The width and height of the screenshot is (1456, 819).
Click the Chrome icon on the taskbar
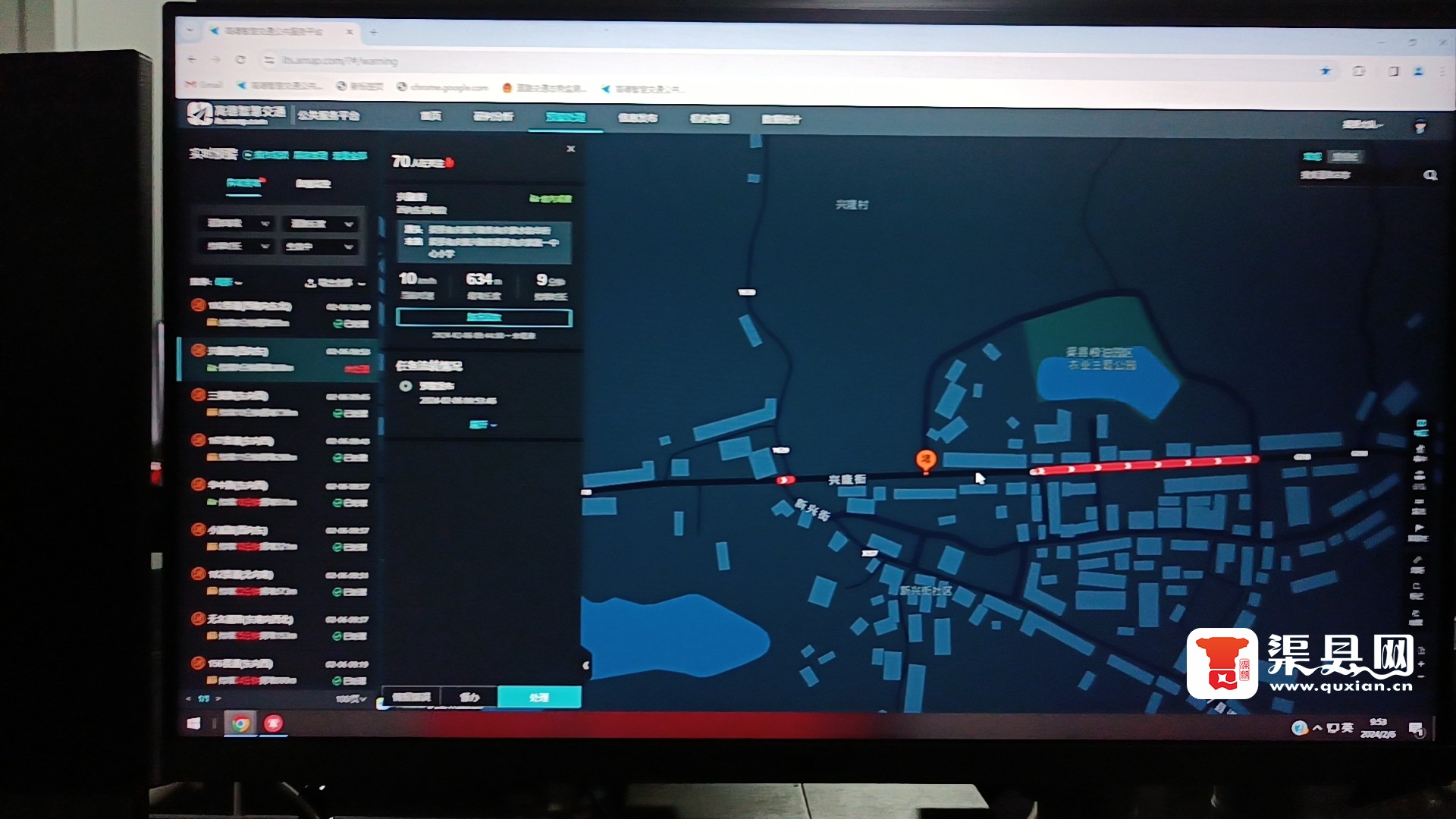(240, 723)
